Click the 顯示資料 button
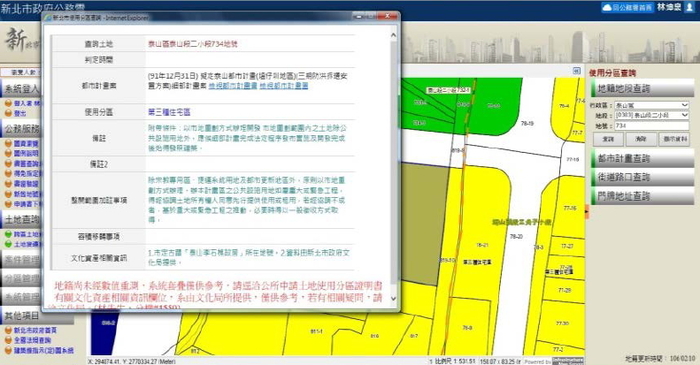The image size is (700, 365). pos(674,139)
